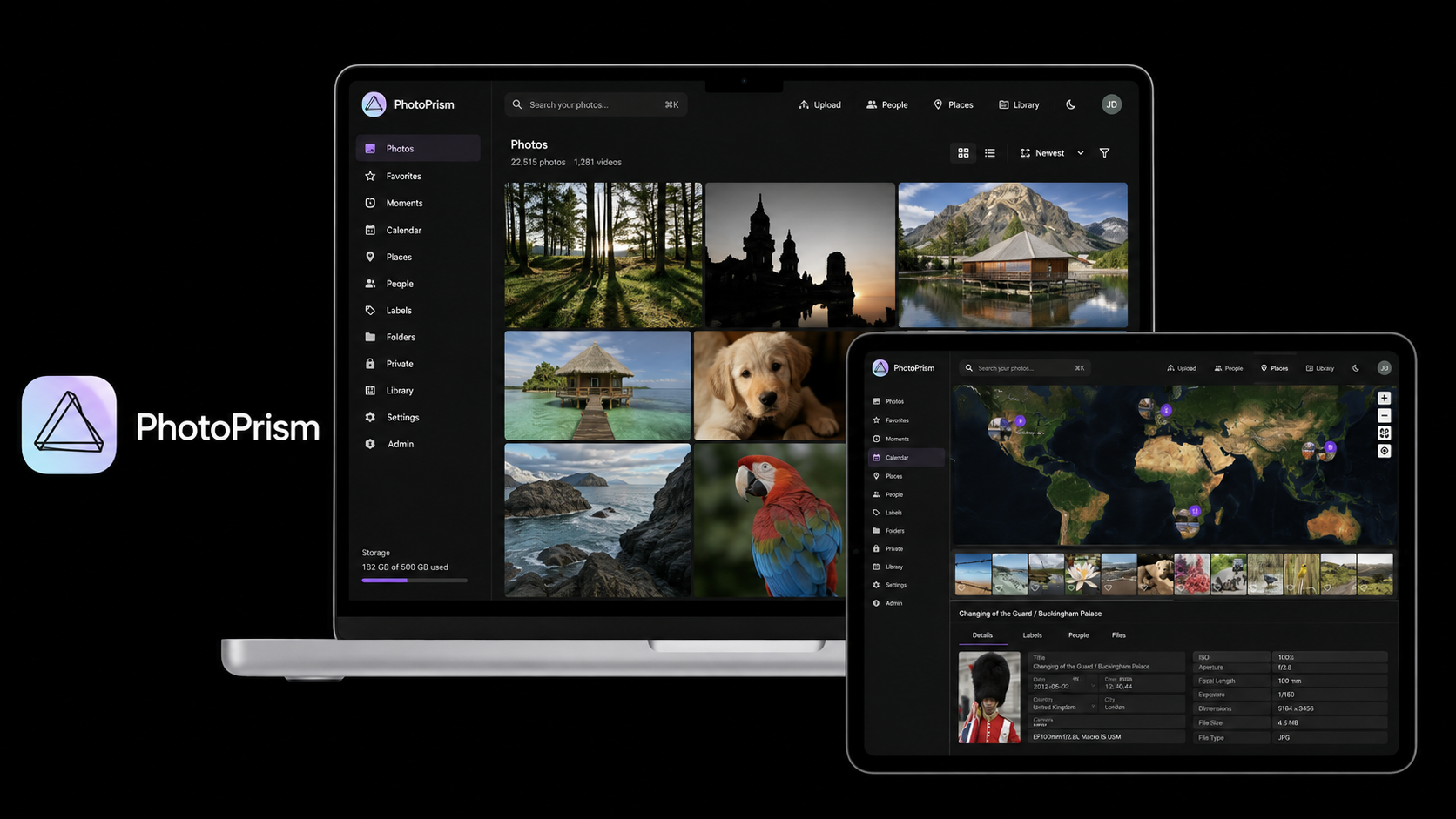Switch to the Files tab
Image resolution: width=1456 pixels, height=819 pixels.
pyautogui.click(x=1119, y=635)
